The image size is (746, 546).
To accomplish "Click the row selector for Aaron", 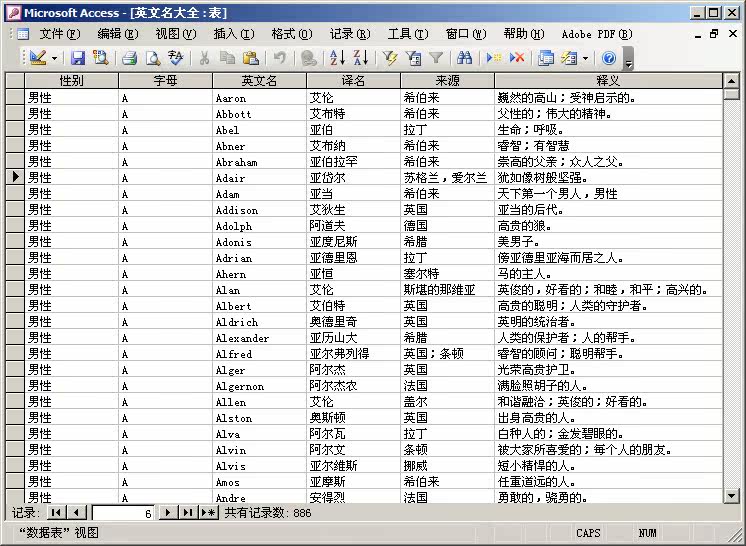I will pos(15,98).
